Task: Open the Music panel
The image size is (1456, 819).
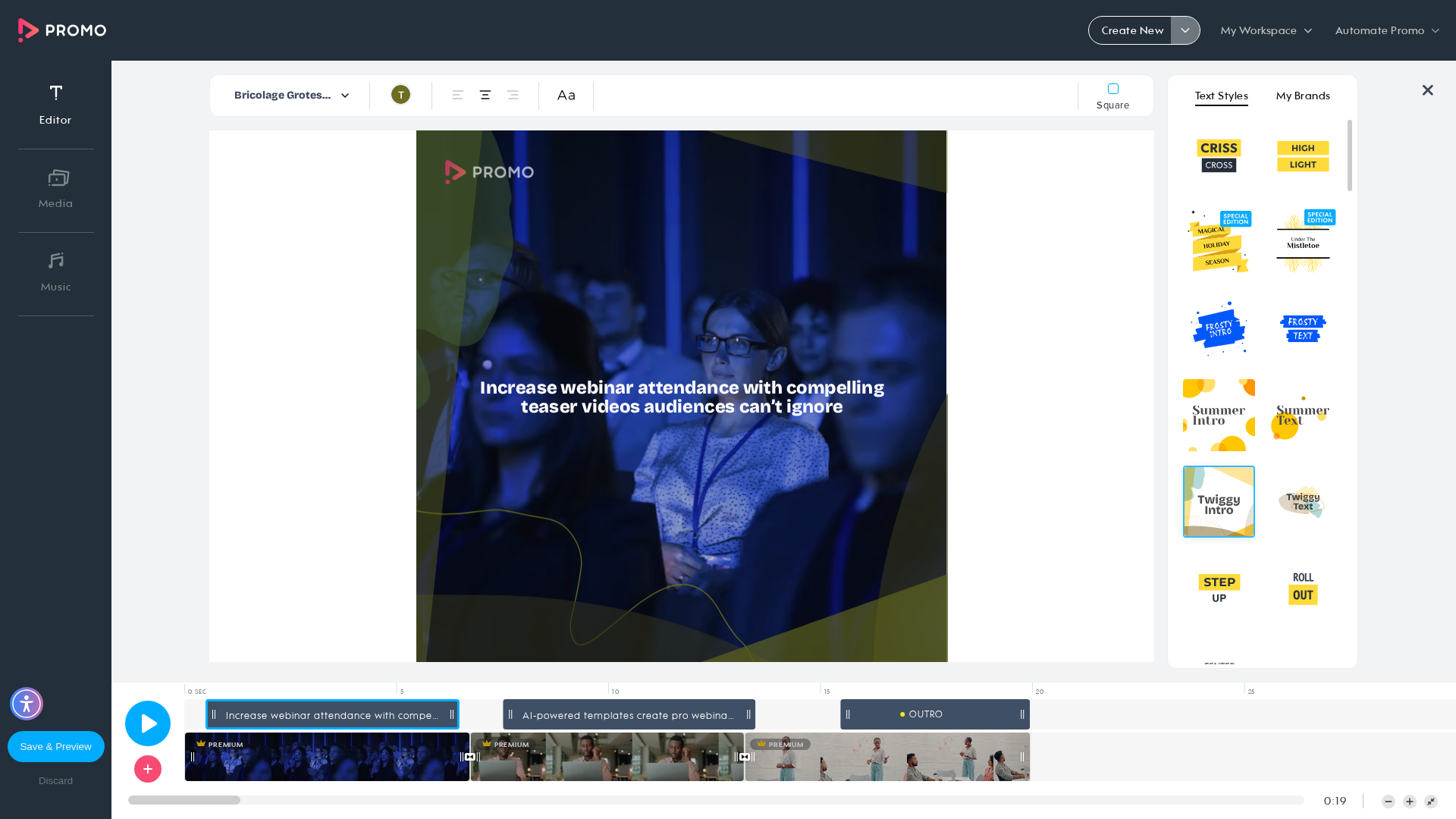Action: coord(55,273)
